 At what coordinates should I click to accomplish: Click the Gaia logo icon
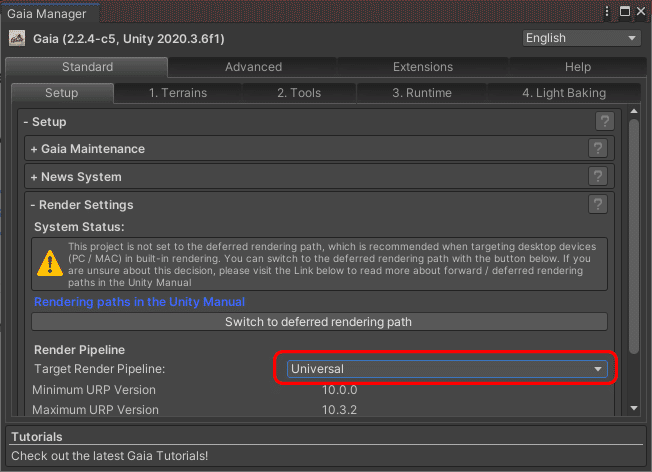[17, 39]
